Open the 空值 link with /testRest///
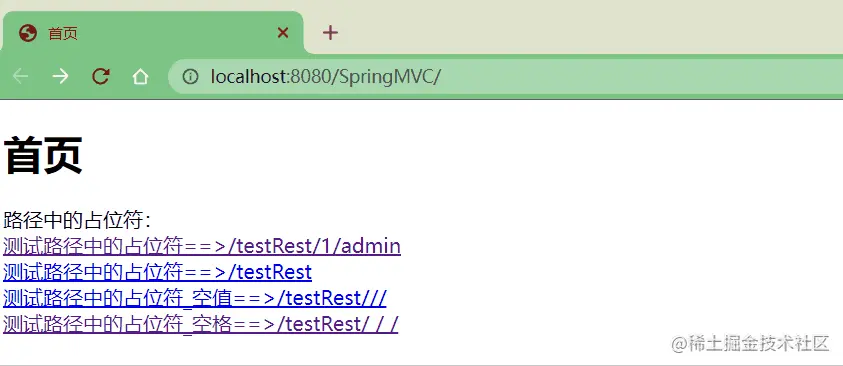Viewport: 843px width, 366px height. (x=195, y=298)
